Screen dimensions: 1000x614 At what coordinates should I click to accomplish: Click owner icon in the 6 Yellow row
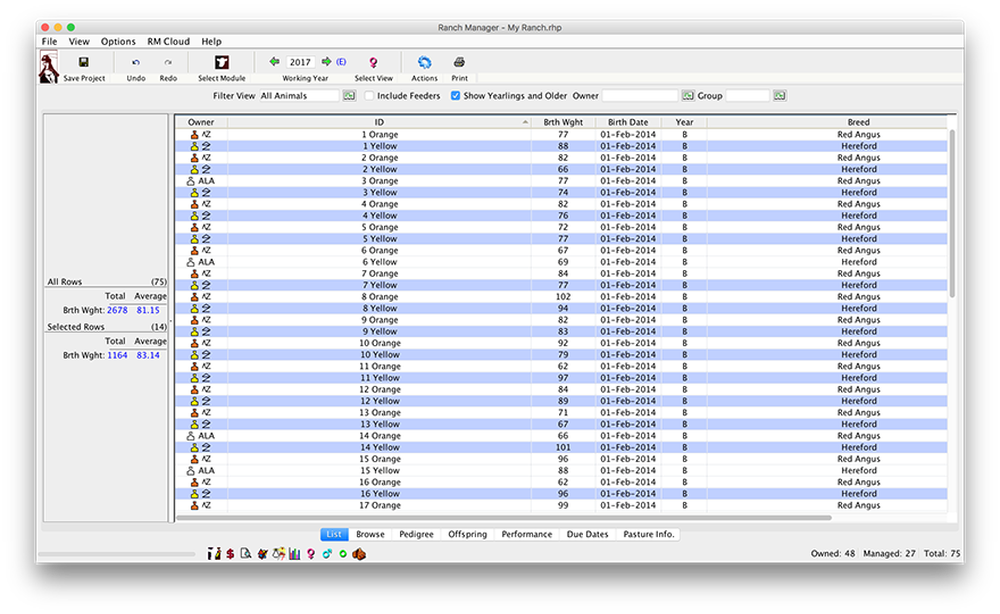[x=190, y=262]
